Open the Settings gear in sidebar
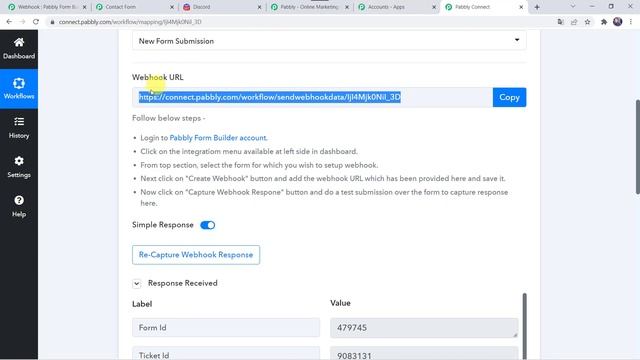 [19, 167]
